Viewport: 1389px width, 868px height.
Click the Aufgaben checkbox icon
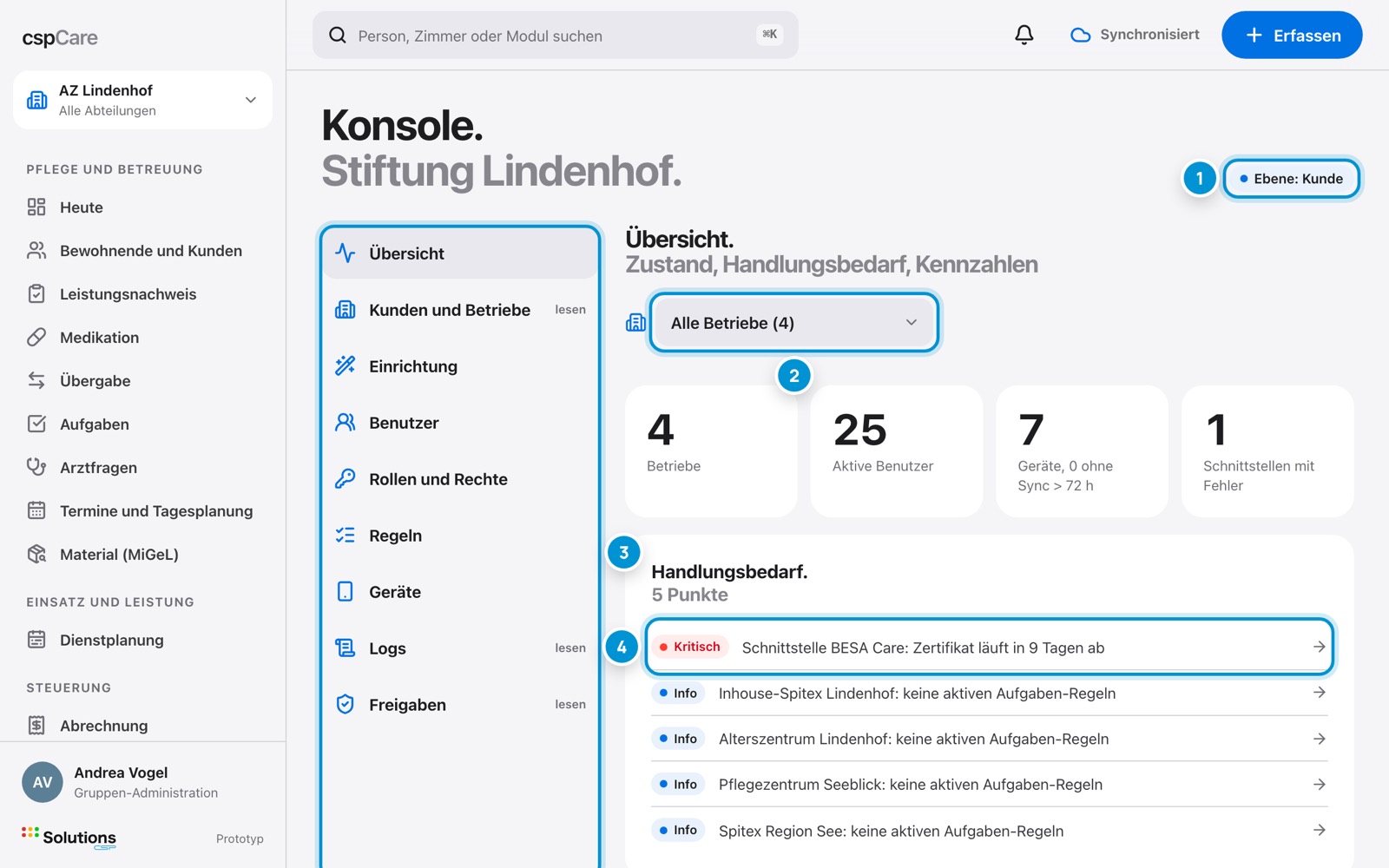click(x=36, y=424)
